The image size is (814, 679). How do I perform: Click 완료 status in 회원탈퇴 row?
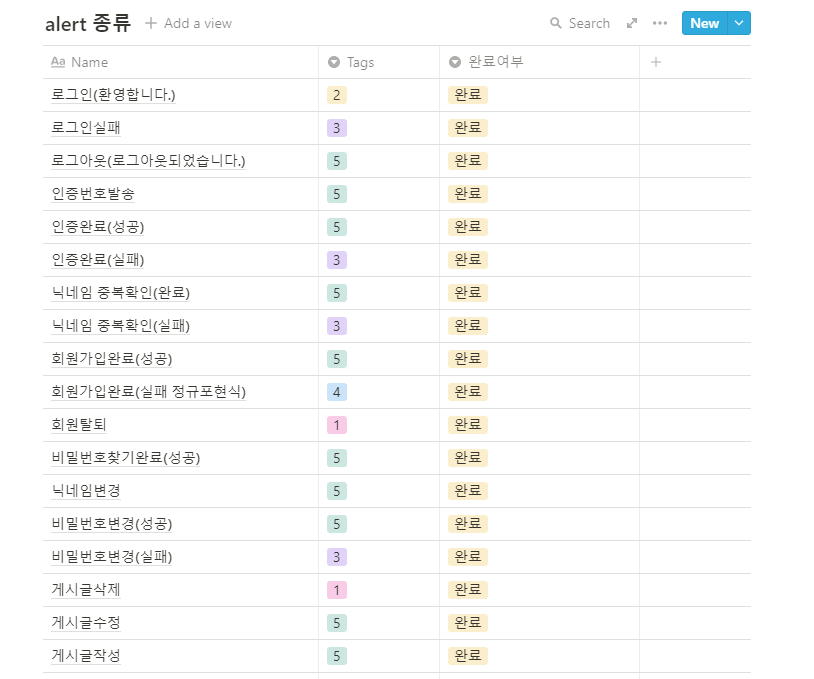tap(468, 425)
